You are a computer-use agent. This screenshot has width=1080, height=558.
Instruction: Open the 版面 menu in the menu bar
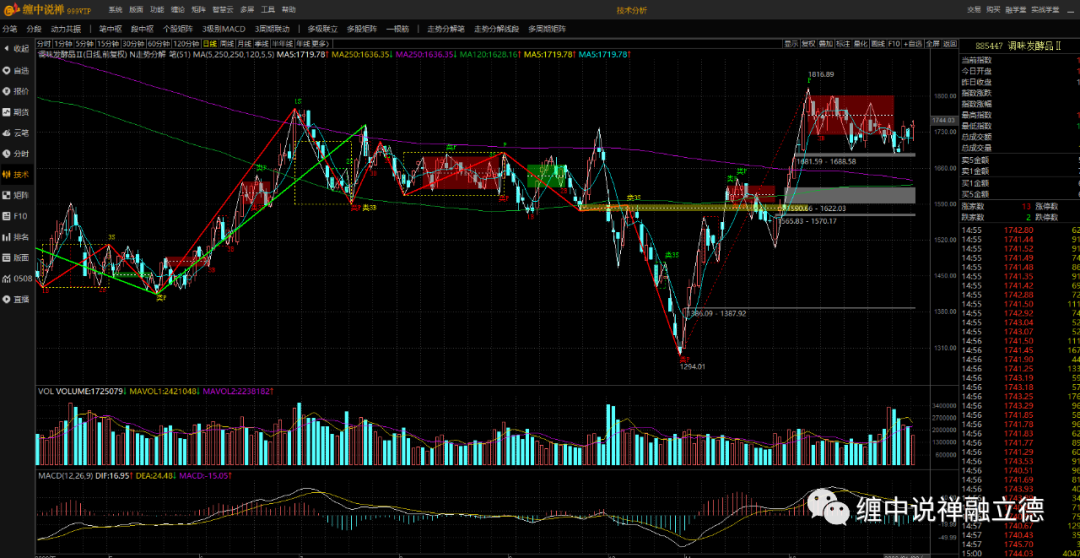[136, 10]
